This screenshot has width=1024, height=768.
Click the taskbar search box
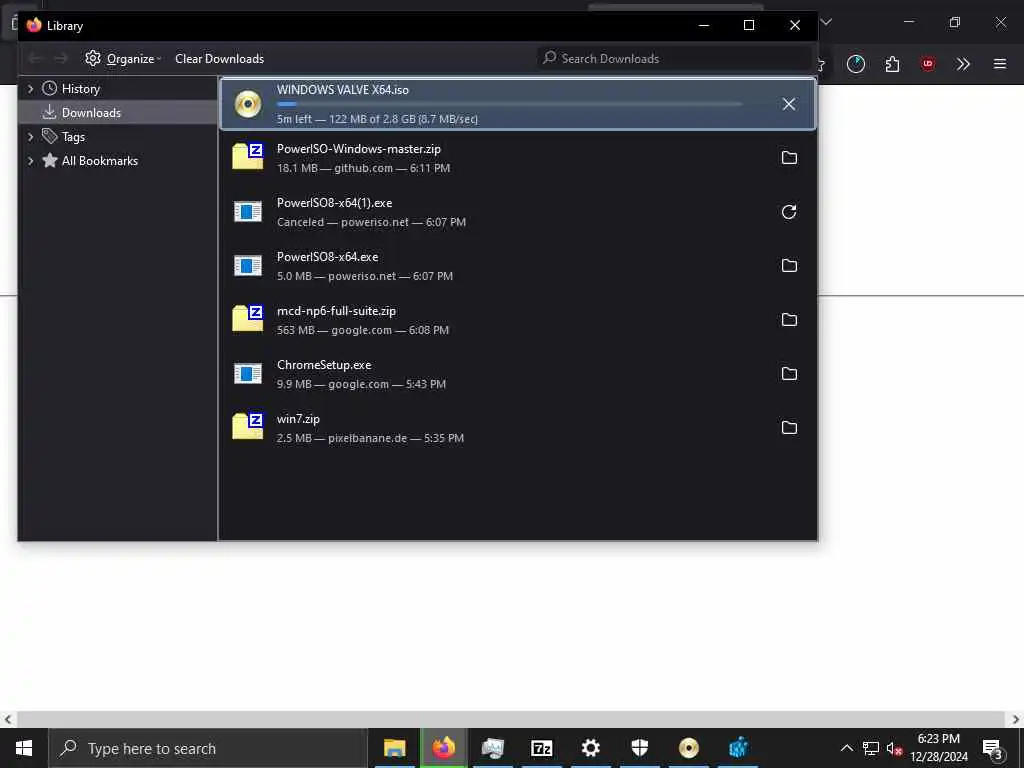(x=208, y=748)
